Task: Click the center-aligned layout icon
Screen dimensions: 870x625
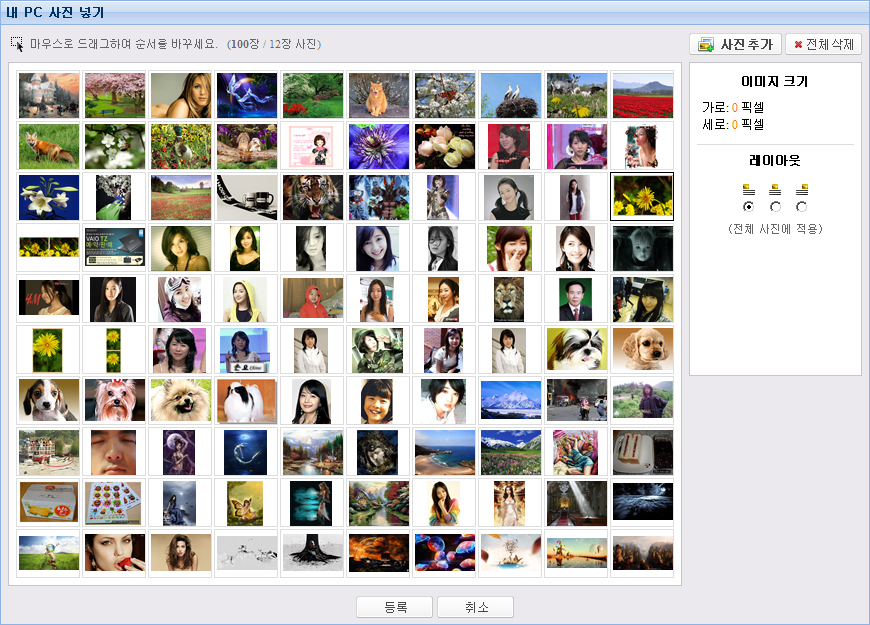Action: 775,189
